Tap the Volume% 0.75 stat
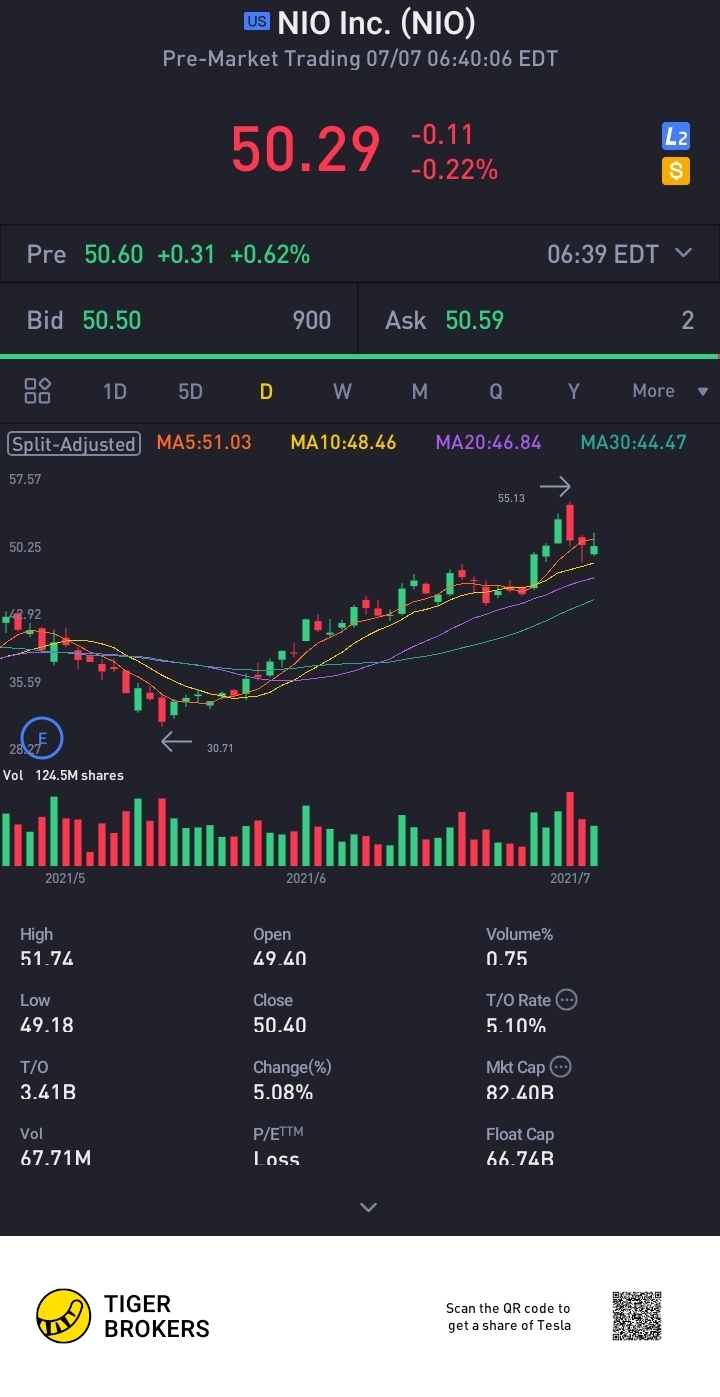720x1397 pixels. coord(520,946)
